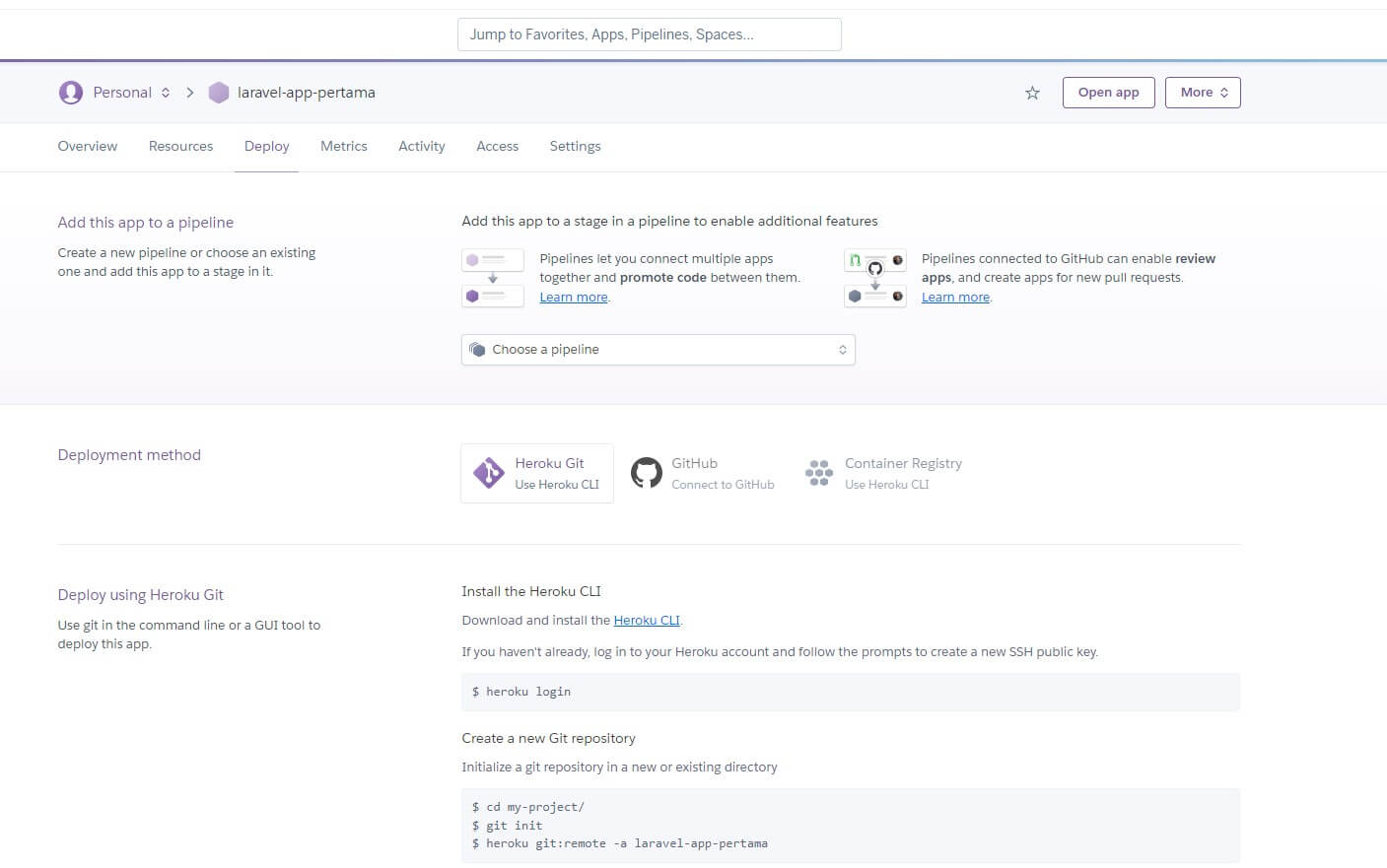
Task: Follow Learn more link about review apps
Action: [955, 298]
